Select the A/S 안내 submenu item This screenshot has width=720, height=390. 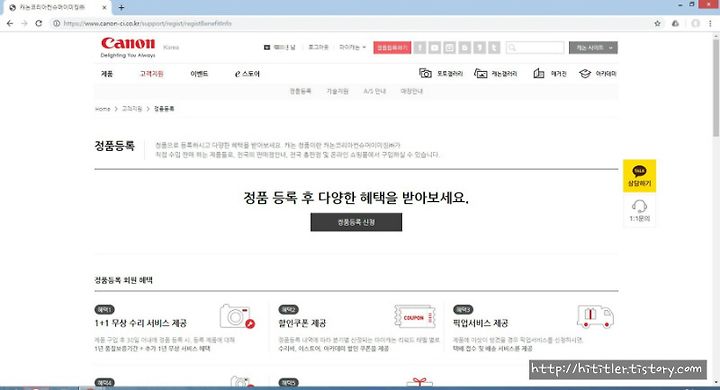[x=375, y=91]
